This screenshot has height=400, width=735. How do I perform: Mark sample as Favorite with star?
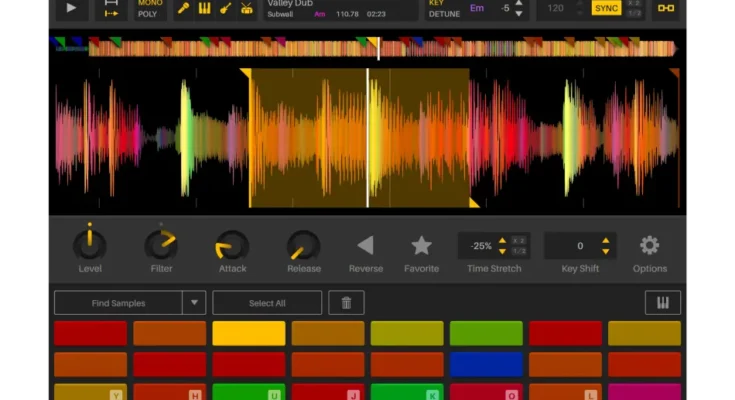point(422,245)
